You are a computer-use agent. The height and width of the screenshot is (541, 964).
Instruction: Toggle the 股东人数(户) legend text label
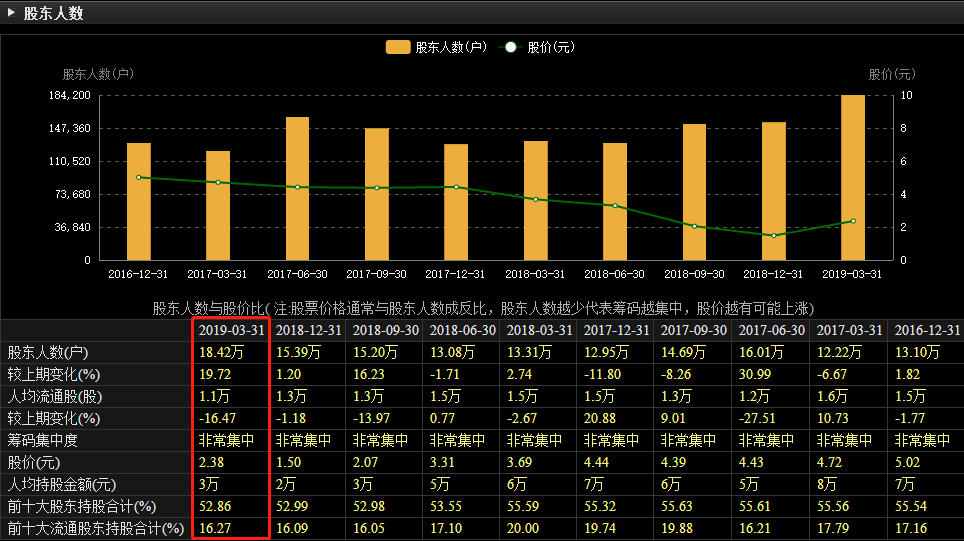click(x=451, y=47)
